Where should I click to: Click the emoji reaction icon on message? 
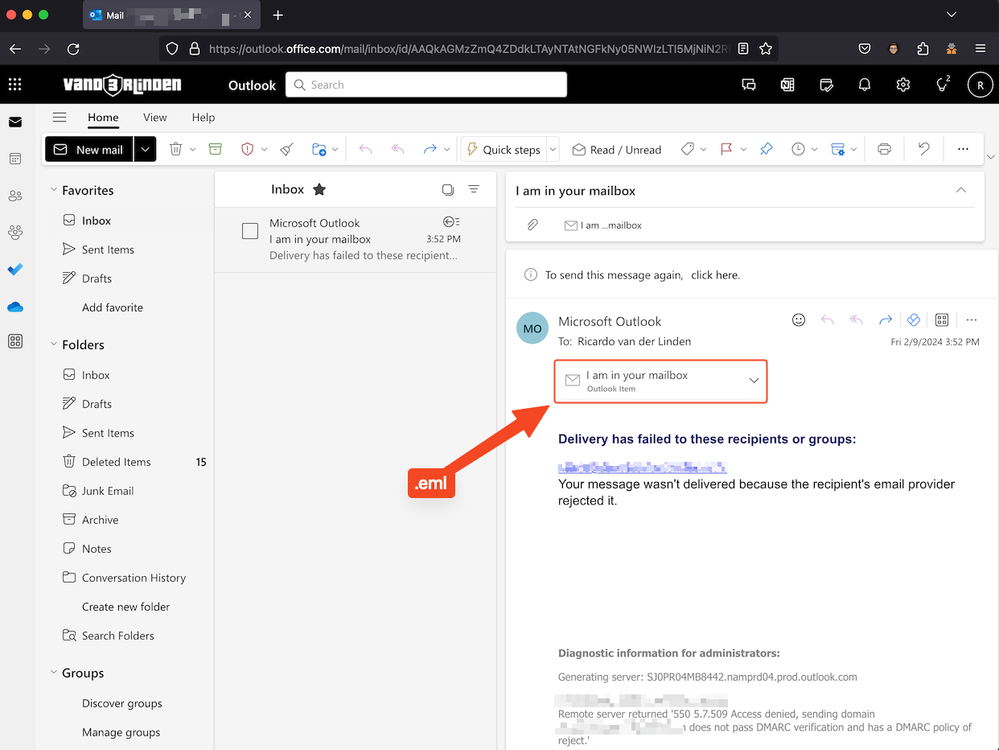tap(798, 320)
